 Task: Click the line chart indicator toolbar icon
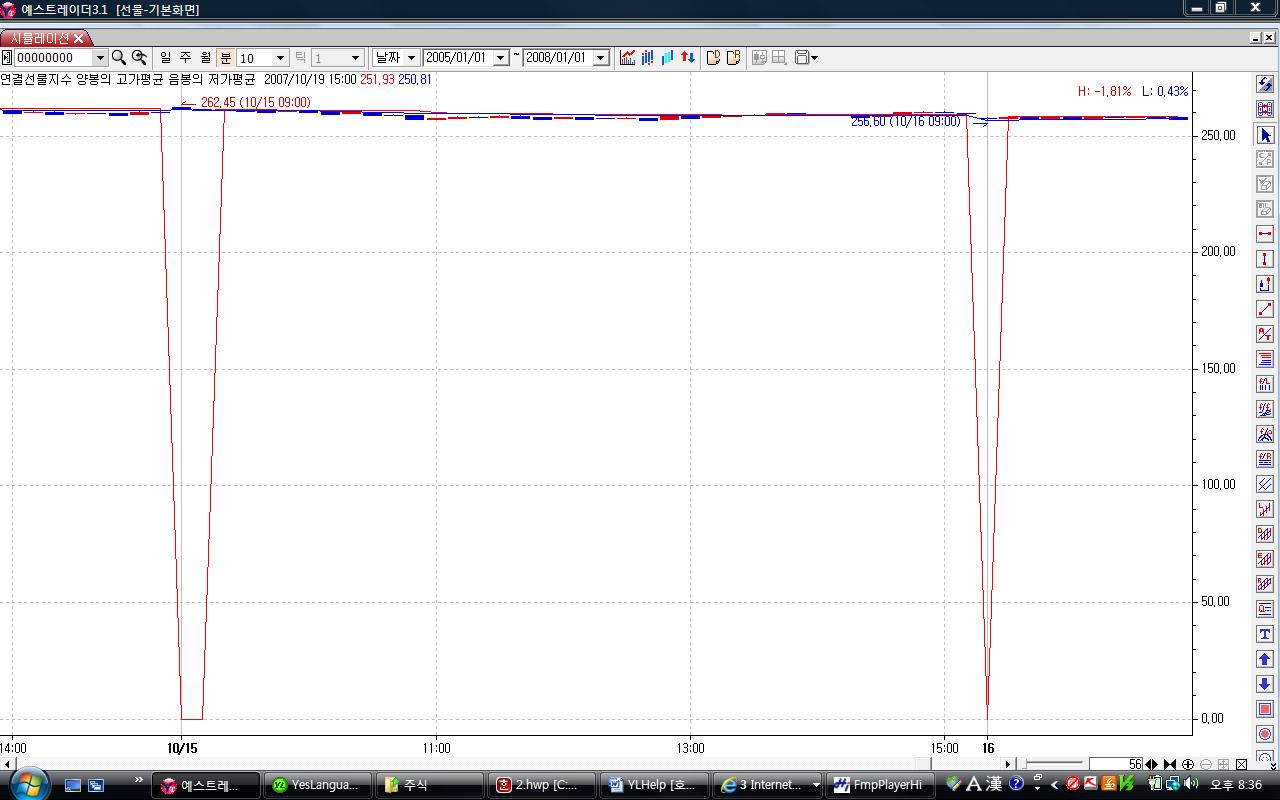tap(628, 58)
